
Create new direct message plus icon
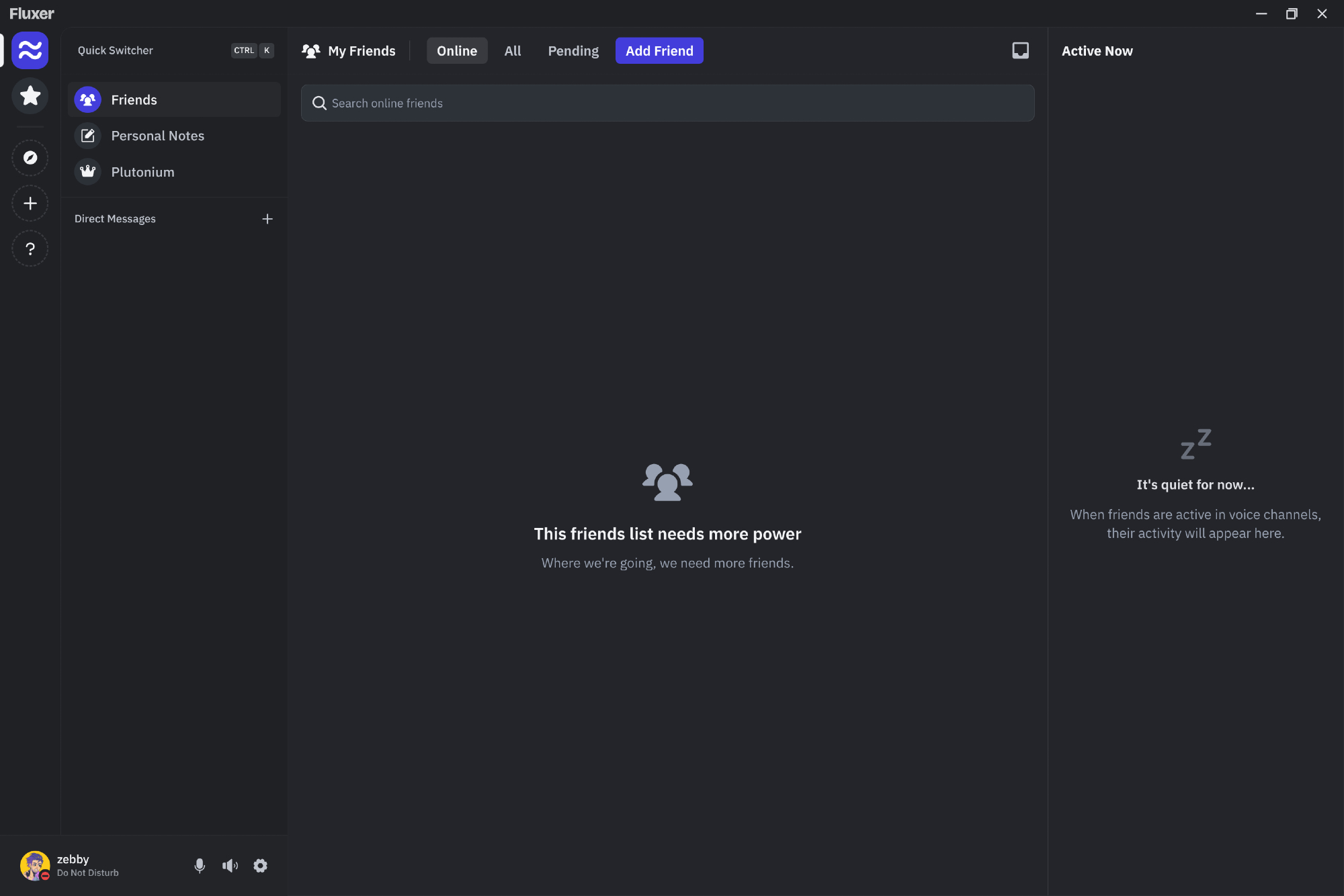point(267,219)
